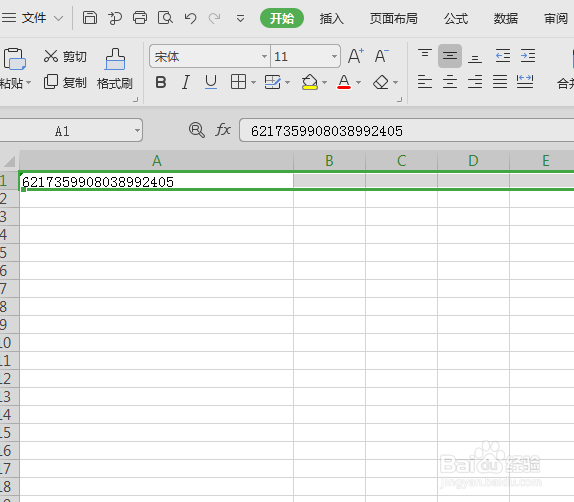Open Print Preview icon
Viewport: 574px width, 502px height.
165,18
